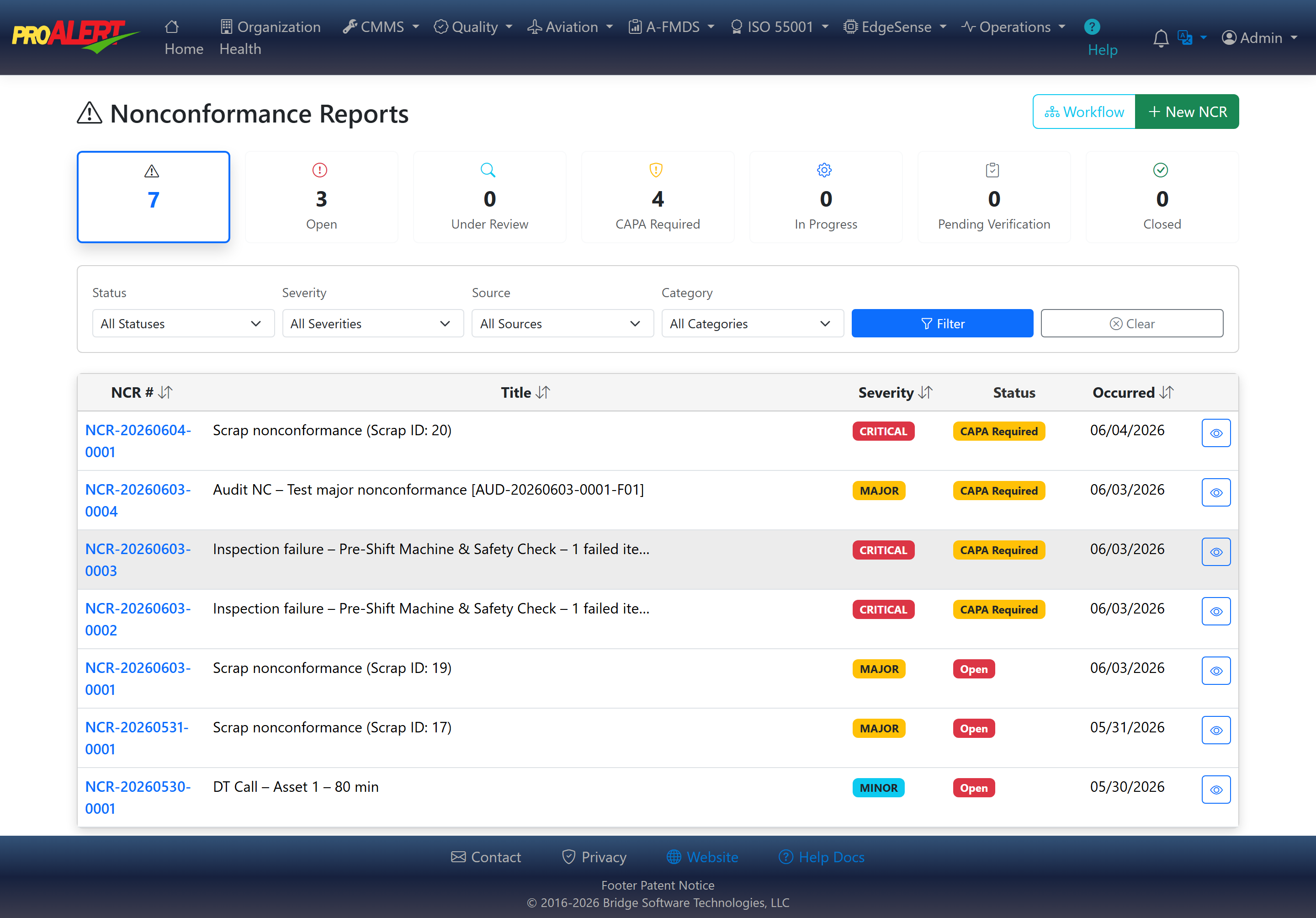Viewport: 1316px width, 918px height.
Task: Filter by the Open status card
Action: 321,197
